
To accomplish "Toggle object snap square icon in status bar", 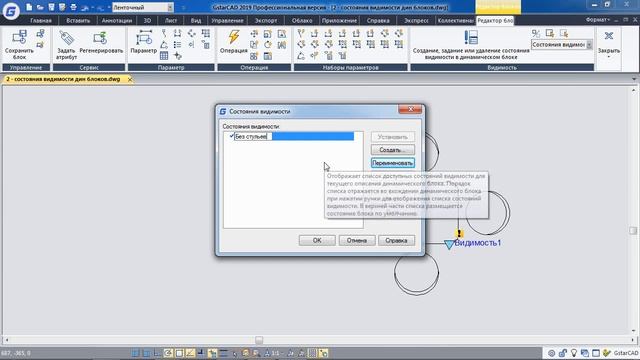I will pos(179,353).
